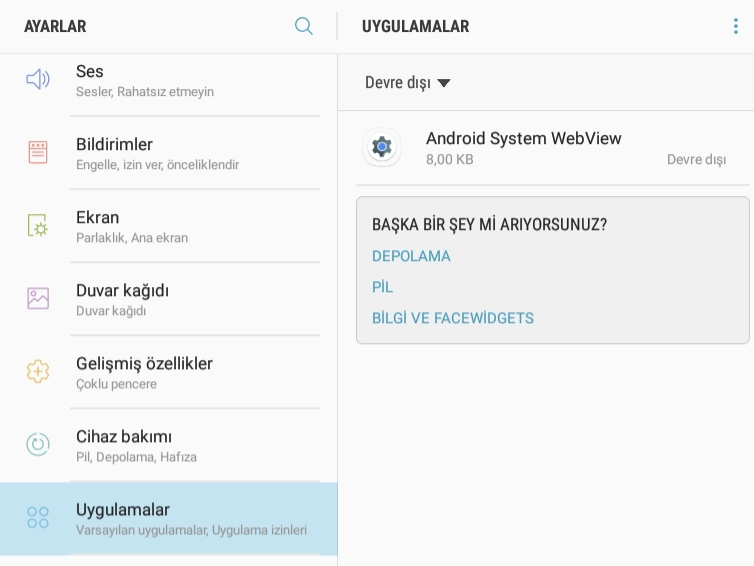
Task: Click the dropdown arrow beside Devre dışı
Action: pyautogui.click(x=444, y=83)
